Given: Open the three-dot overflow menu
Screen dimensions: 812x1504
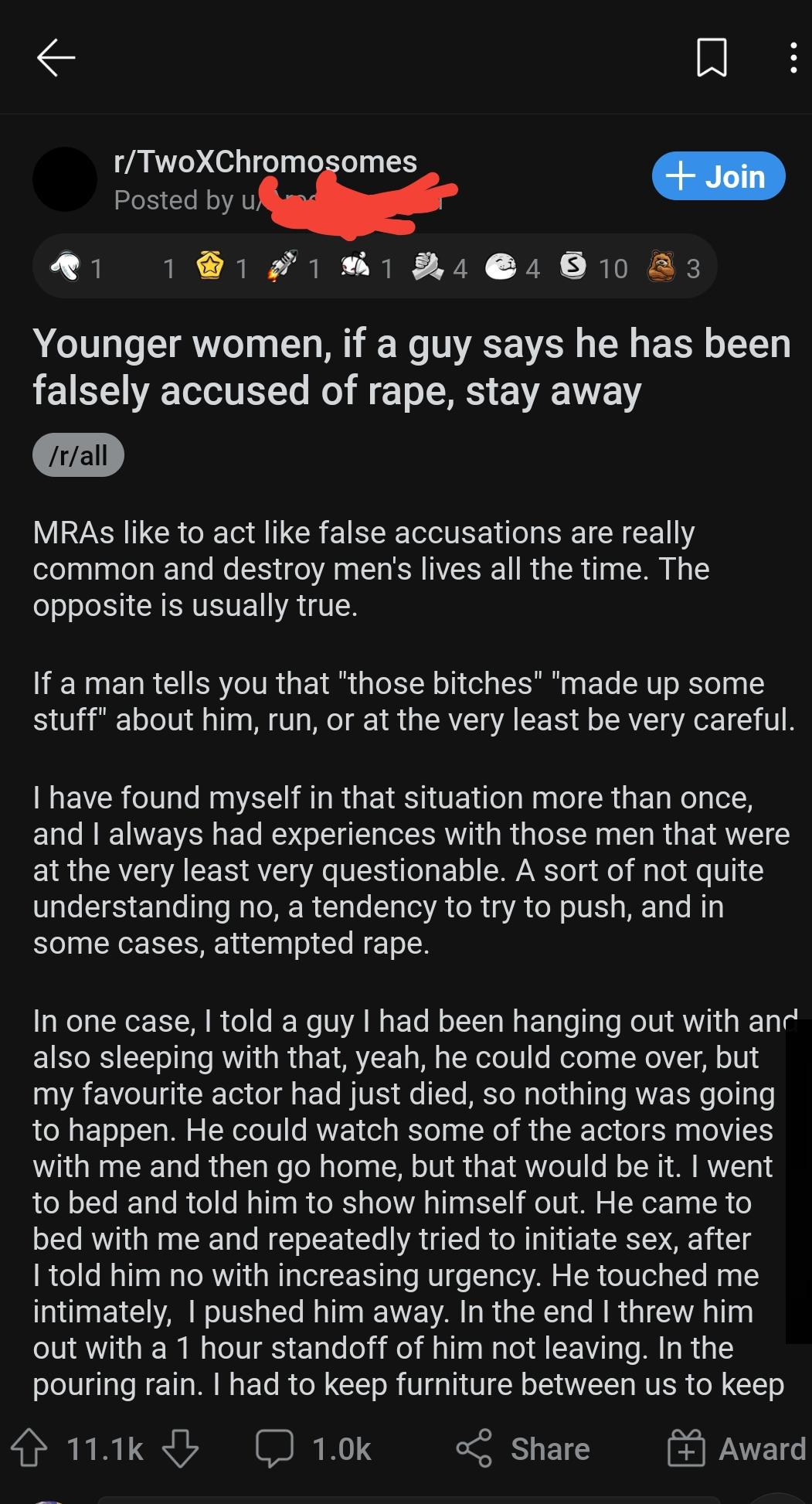Looking at the screenshot, I should [793, 58].
